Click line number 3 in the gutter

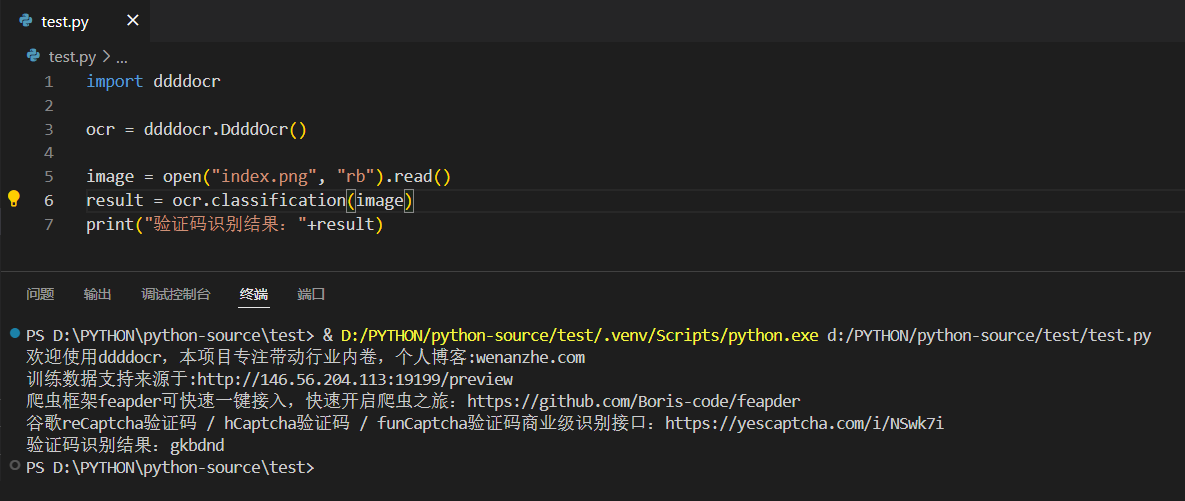(x=49, y=129)
